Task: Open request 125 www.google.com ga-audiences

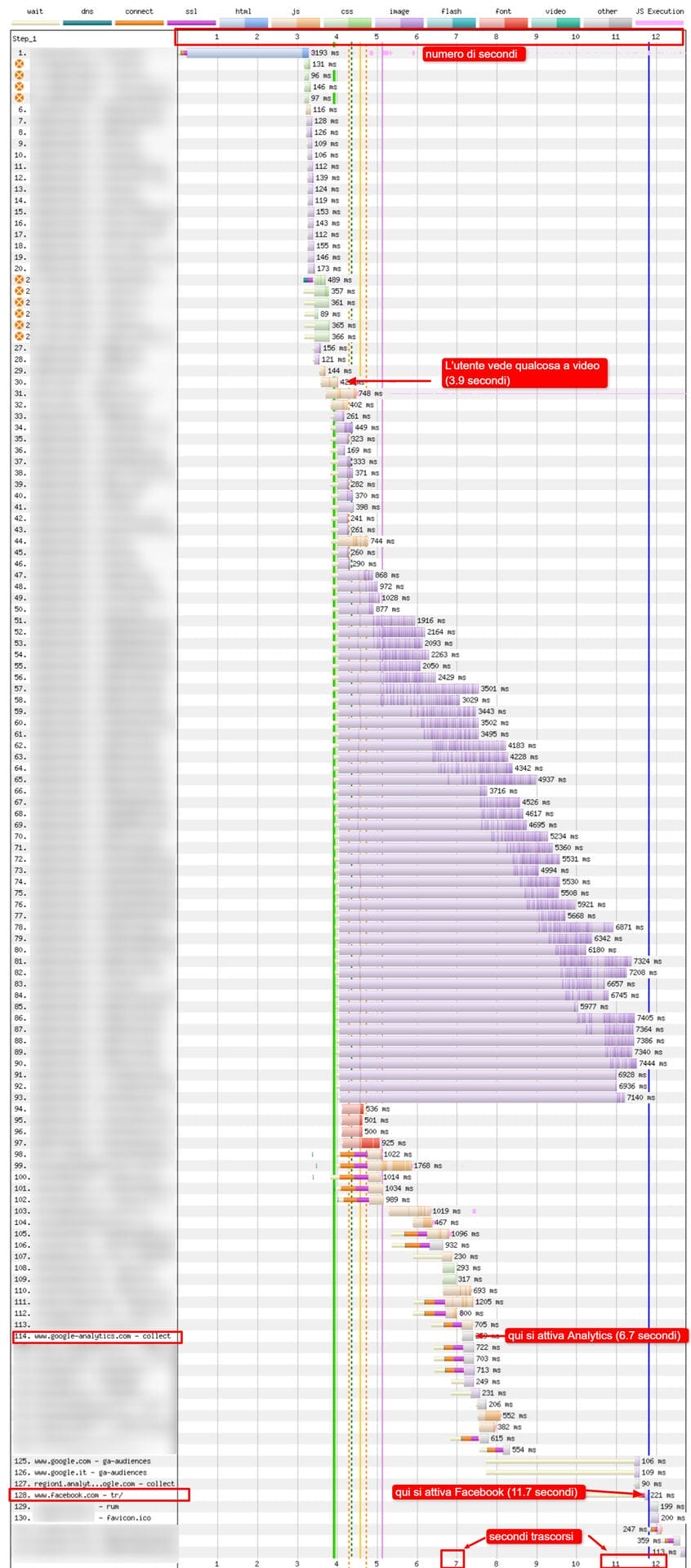Action: pos(94,1460)
